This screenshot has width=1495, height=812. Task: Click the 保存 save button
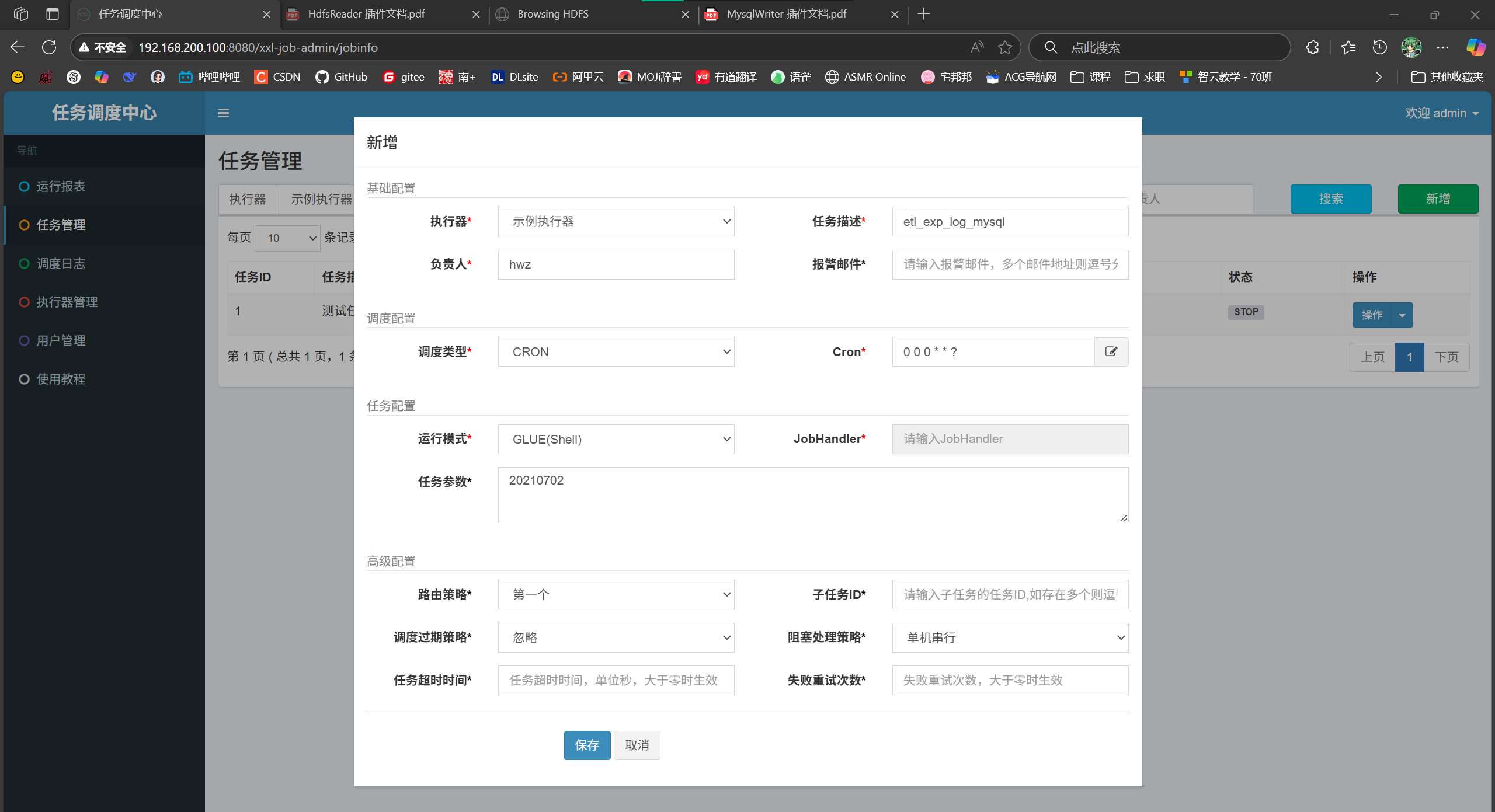point(587,745)
